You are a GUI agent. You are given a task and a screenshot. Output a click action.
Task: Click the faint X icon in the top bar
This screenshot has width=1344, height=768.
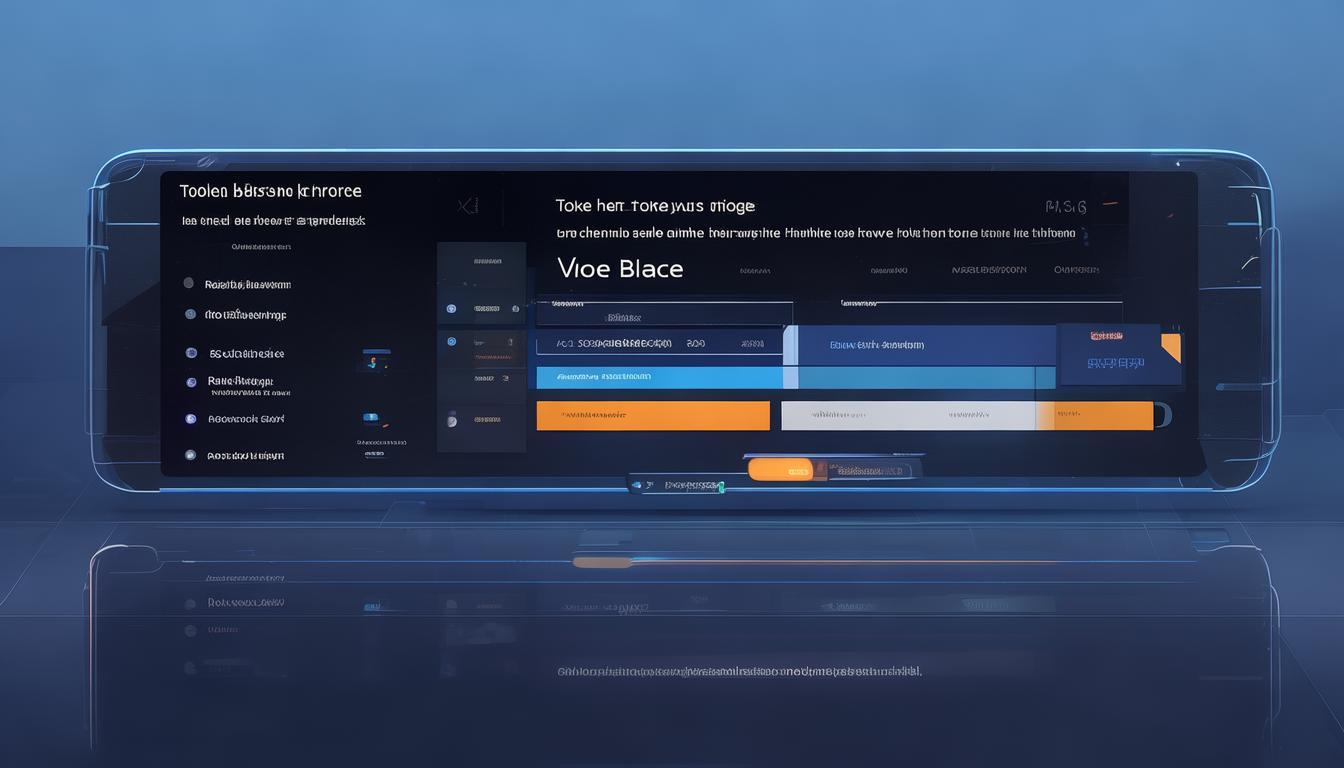pyautogui.click(x=466, y=206)
